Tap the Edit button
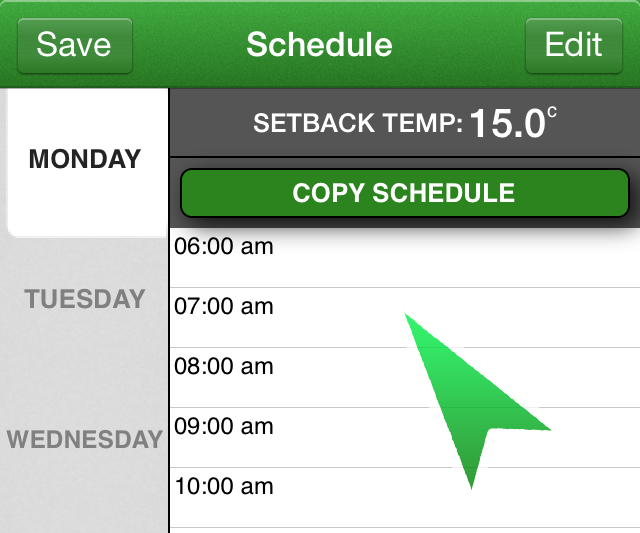 click(573, 45)
